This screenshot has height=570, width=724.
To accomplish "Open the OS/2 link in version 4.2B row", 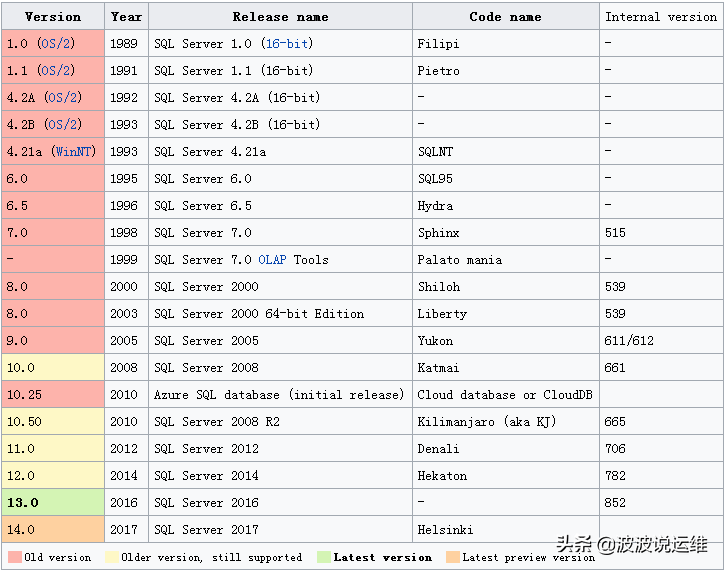I will pyautogui.click(x=63, y=124).
